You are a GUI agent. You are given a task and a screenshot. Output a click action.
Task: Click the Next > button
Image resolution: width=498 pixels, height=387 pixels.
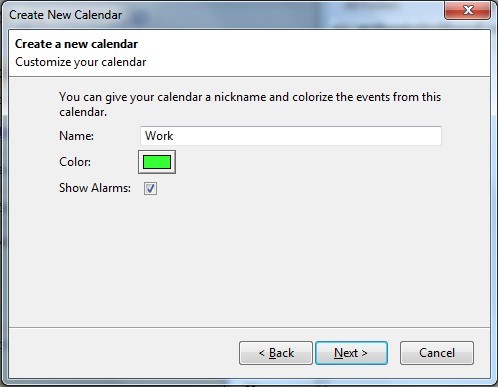[x=351, y=353]
